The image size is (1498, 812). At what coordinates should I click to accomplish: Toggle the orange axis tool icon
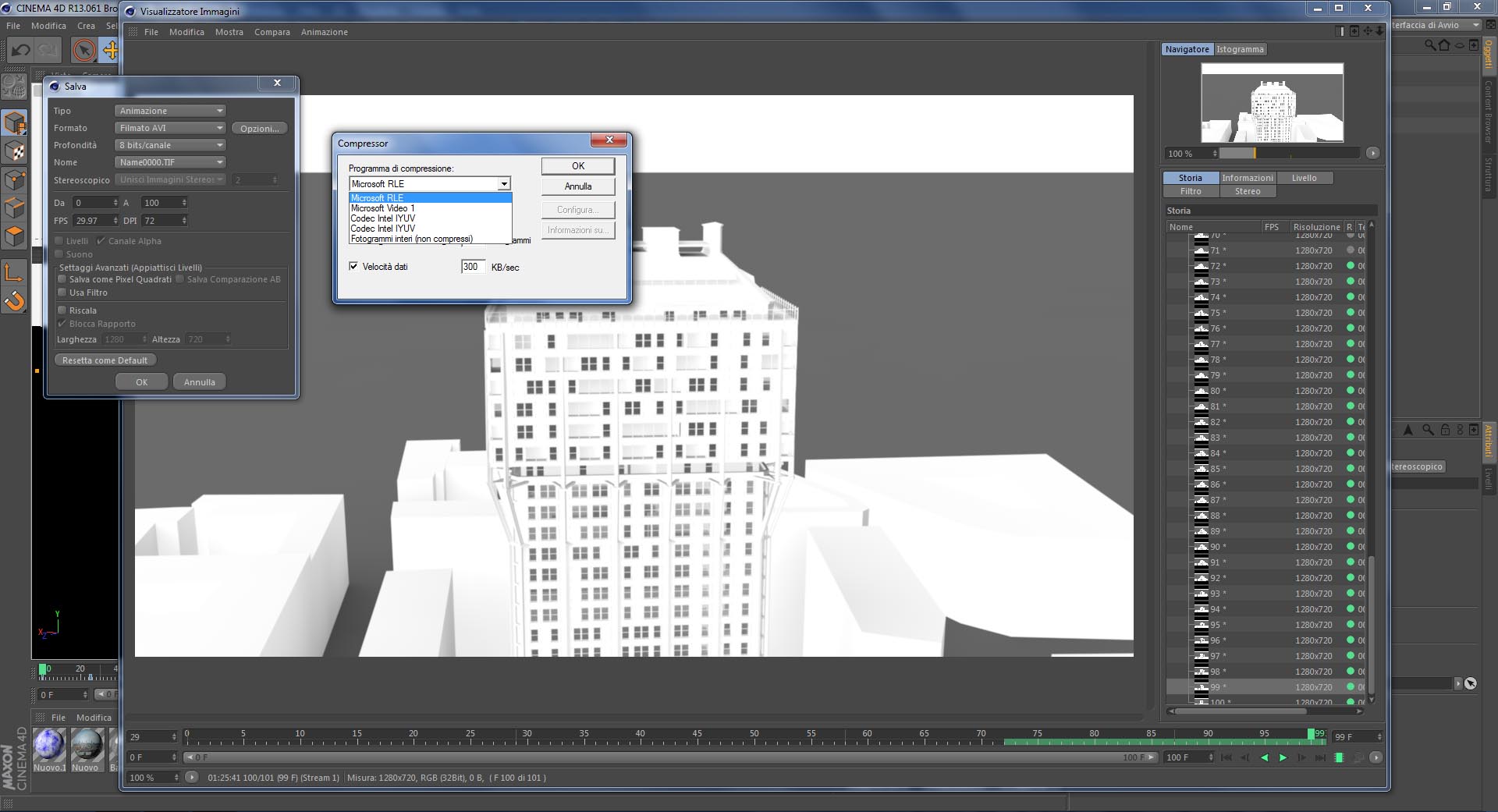15,272
